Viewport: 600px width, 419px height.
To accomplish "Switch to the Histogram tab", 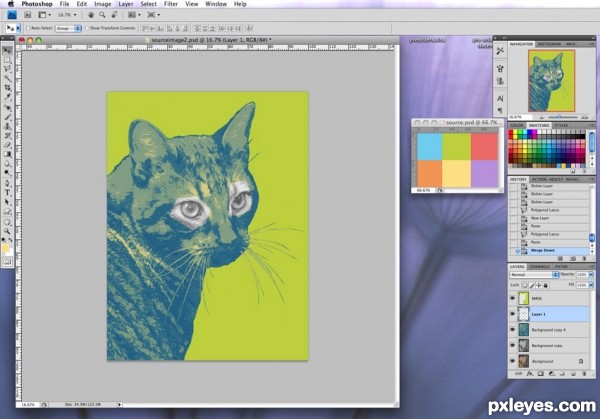I will point(549,44).
